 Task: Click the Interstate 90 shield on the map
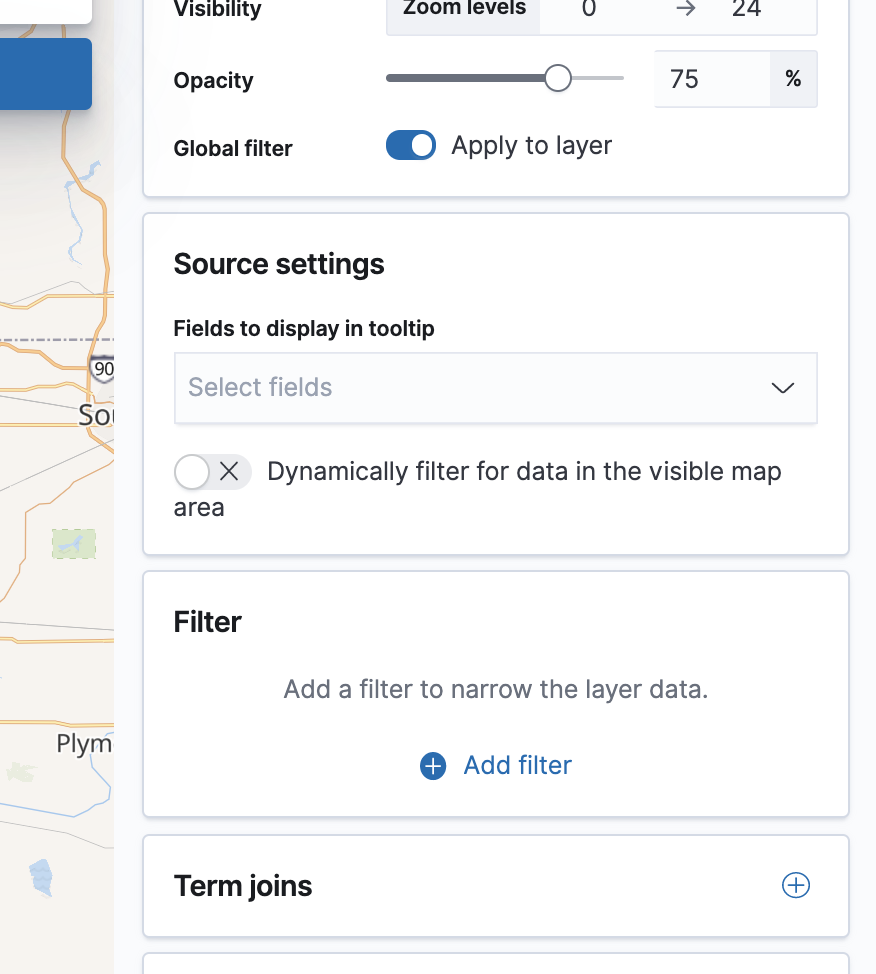(x=103, y=369)
